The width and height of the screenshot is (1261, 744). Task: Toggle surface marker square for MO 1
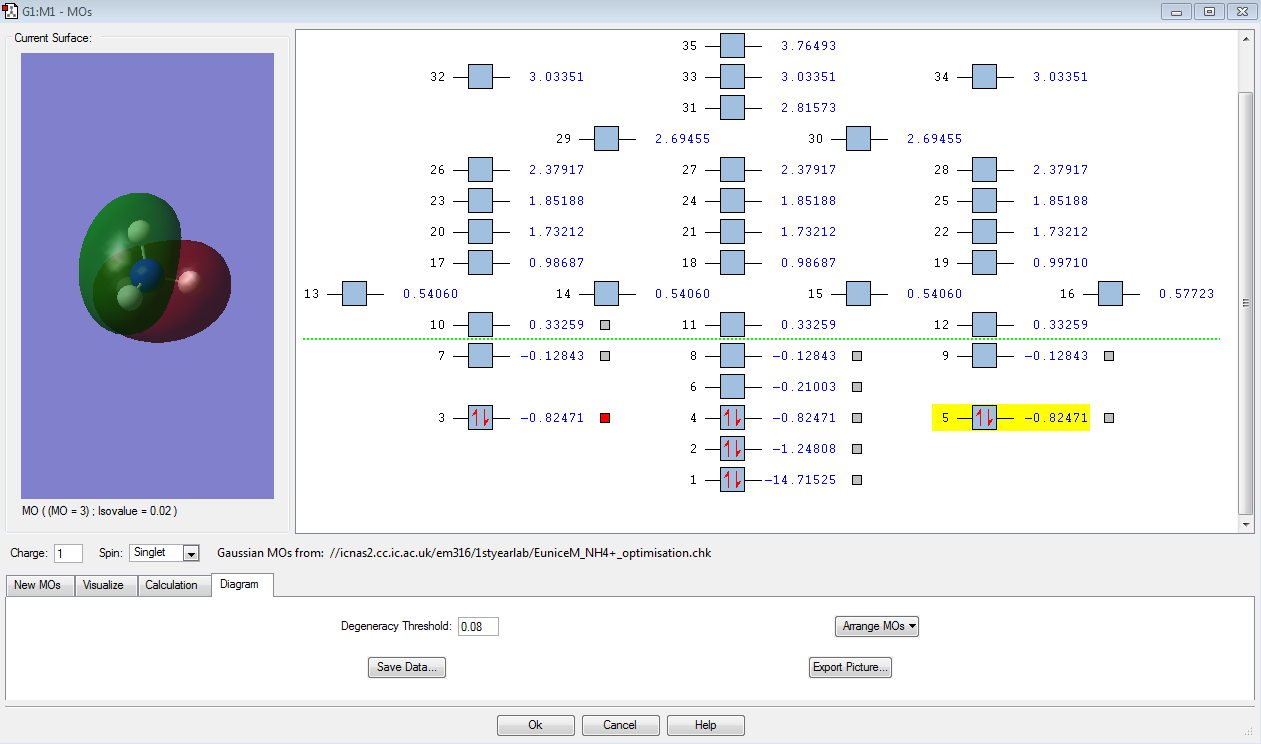pyautogui.click(x=857, y=480)
